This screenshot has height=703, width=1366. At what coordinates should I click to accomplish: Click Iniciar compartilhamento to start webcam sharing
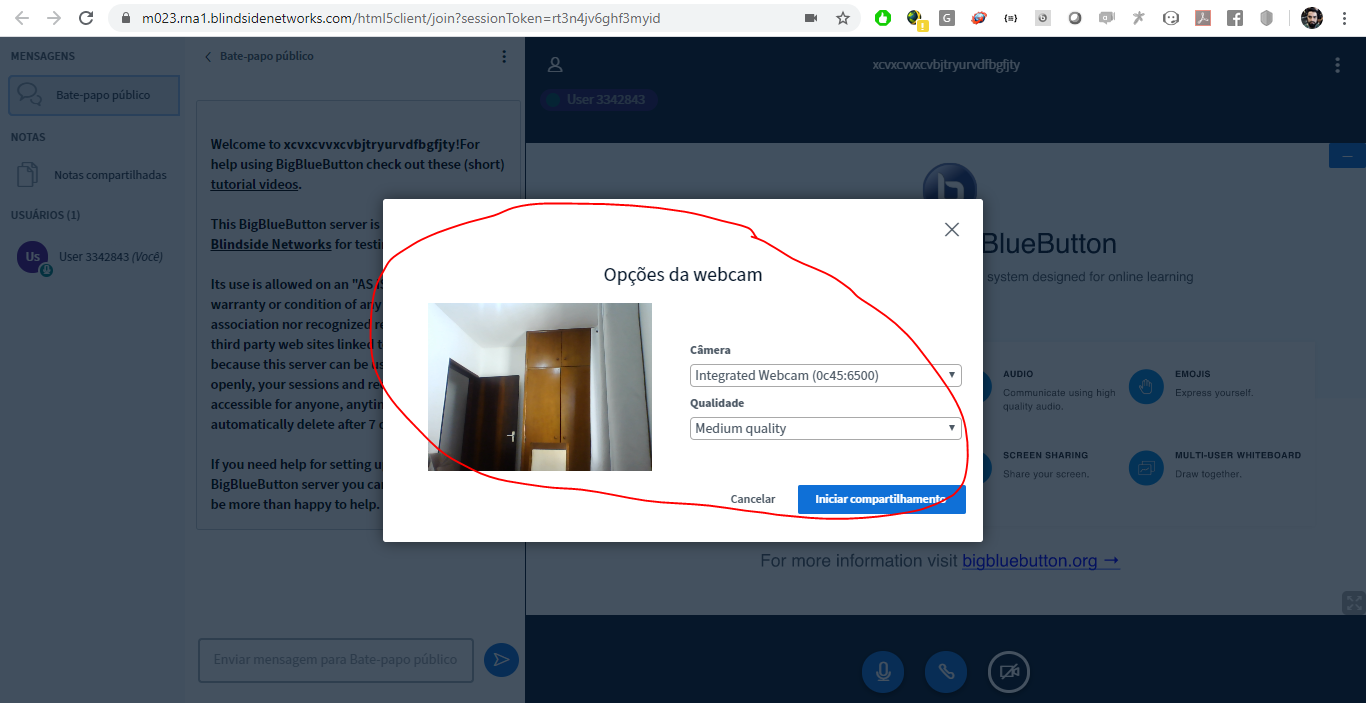pyautogui.click(x=881, y=499)
